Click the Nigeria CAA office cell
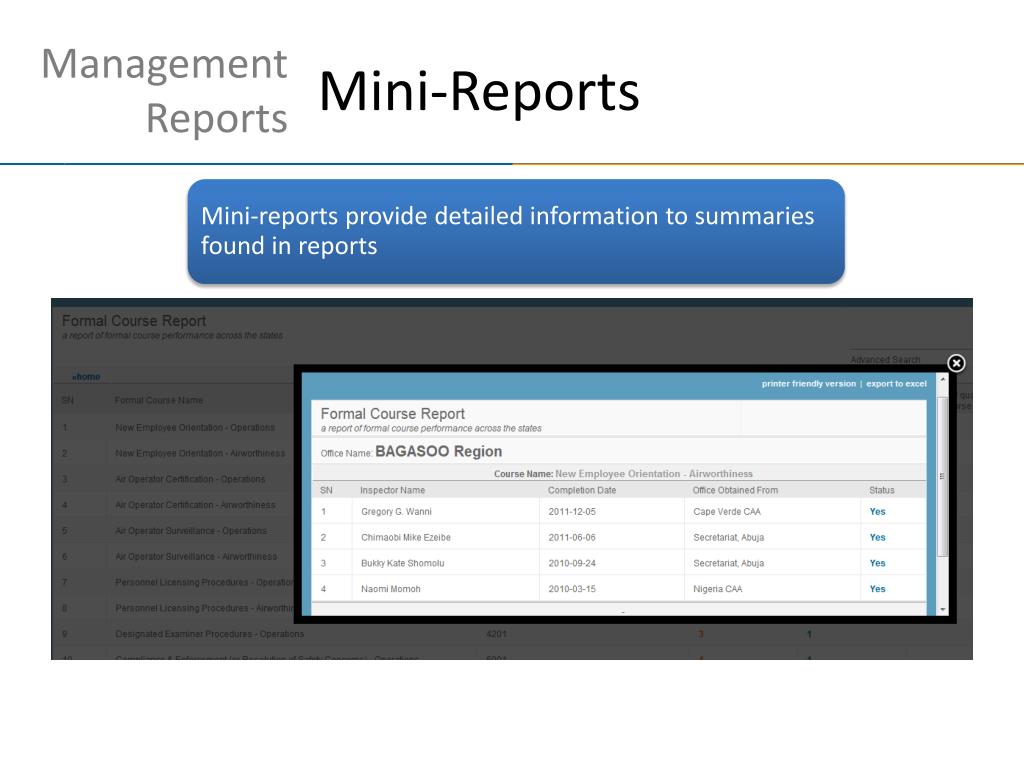Image resolution: width=1024 pixels, height=768 pixels. coord(718,589)
